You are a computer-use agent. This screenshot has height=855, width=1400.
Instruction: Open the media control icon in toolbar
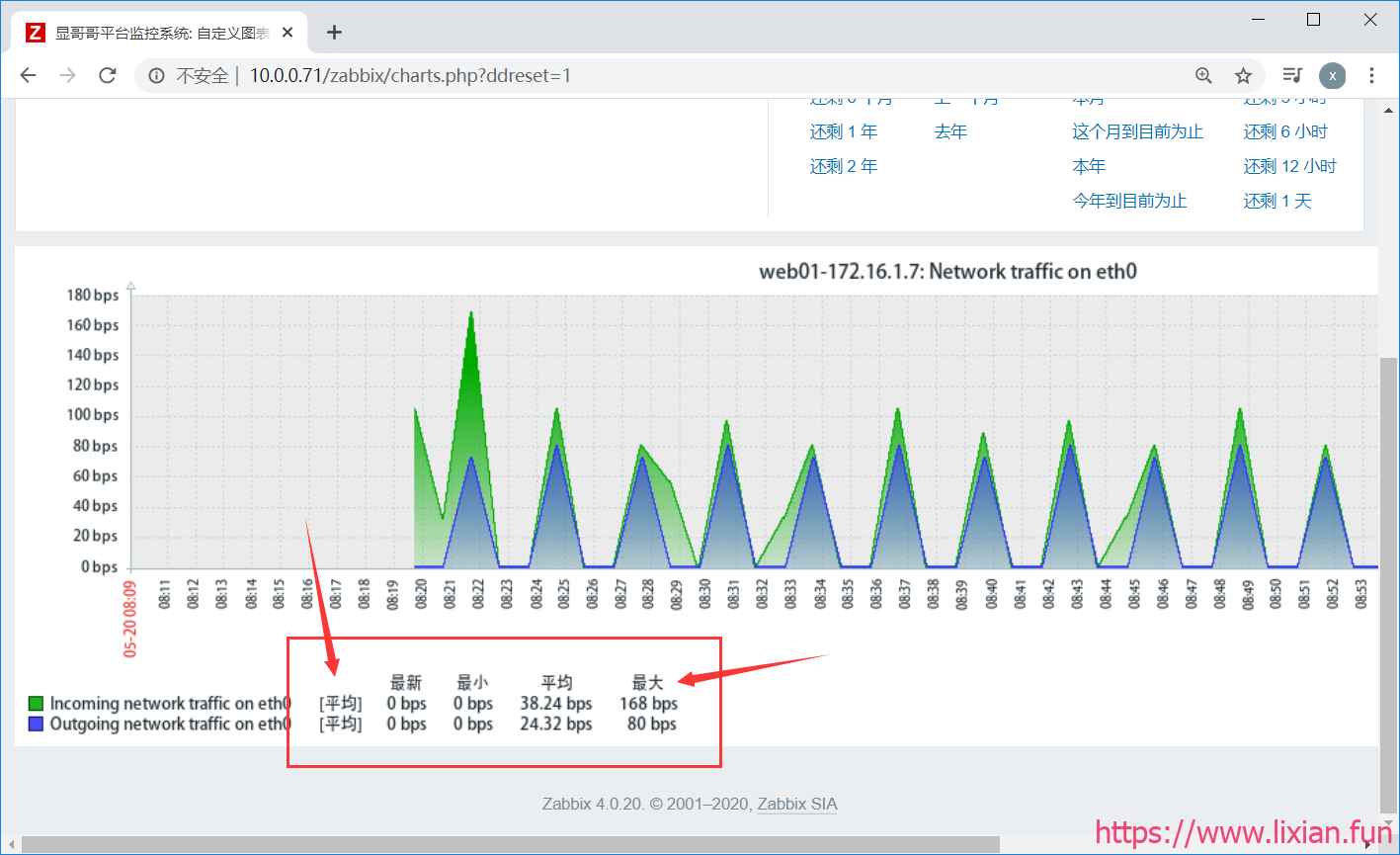tap(1292, 75)
